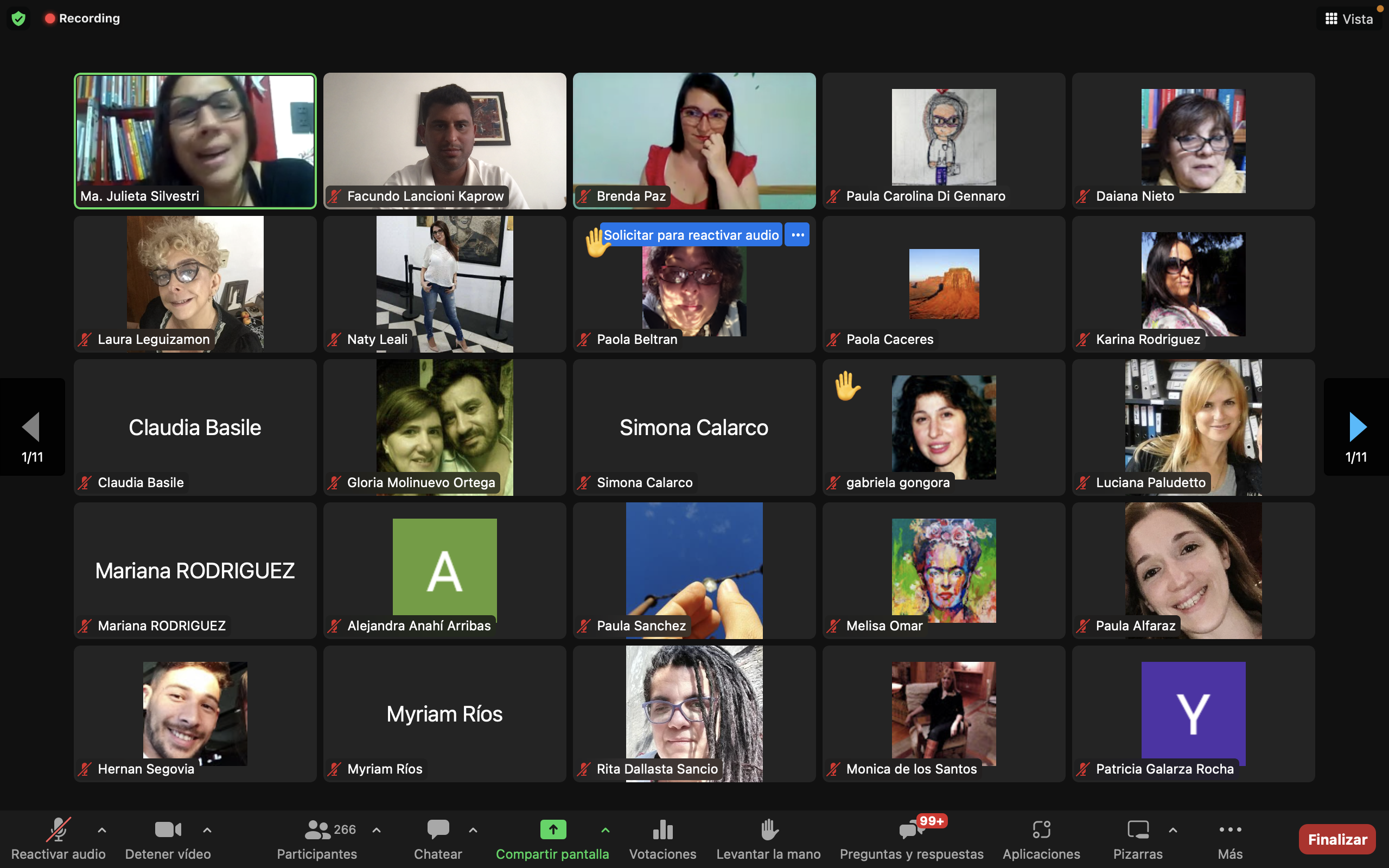1389x868 pixels.
Task: Click the red Recording indicator
Action: point(82,18)
